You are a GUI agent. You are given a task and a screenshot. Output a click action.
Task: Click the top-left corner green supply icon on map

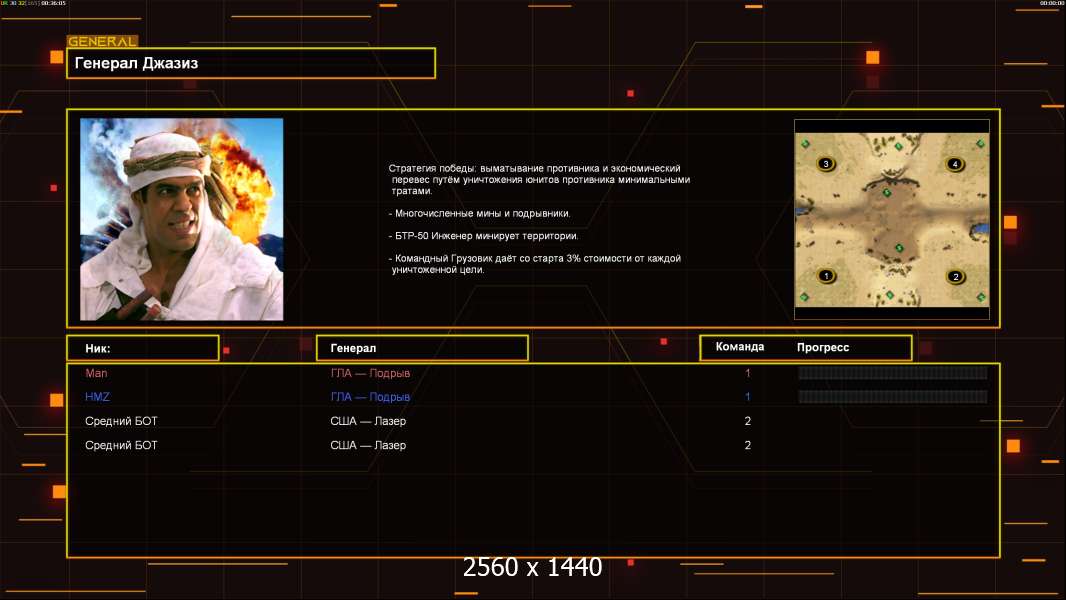click(805, 143)
